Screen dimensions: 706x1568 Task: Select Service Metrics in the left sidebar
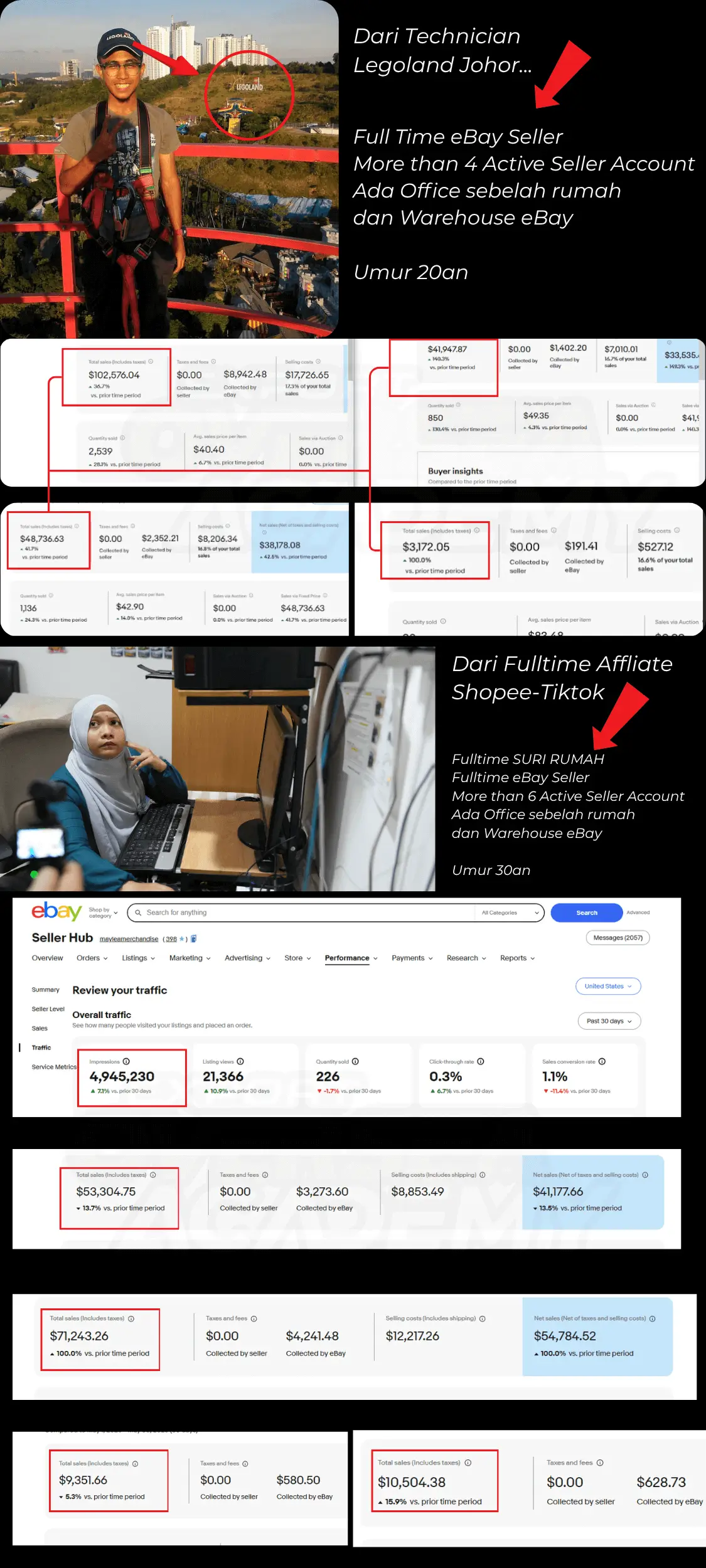54,1067
